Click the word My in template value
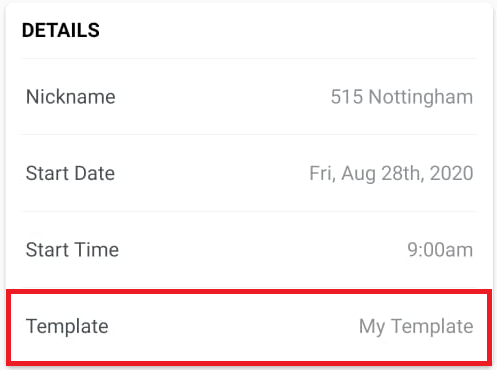Viewport: 497px width, 370px height. pyautogui.click(x=372, y=327)
